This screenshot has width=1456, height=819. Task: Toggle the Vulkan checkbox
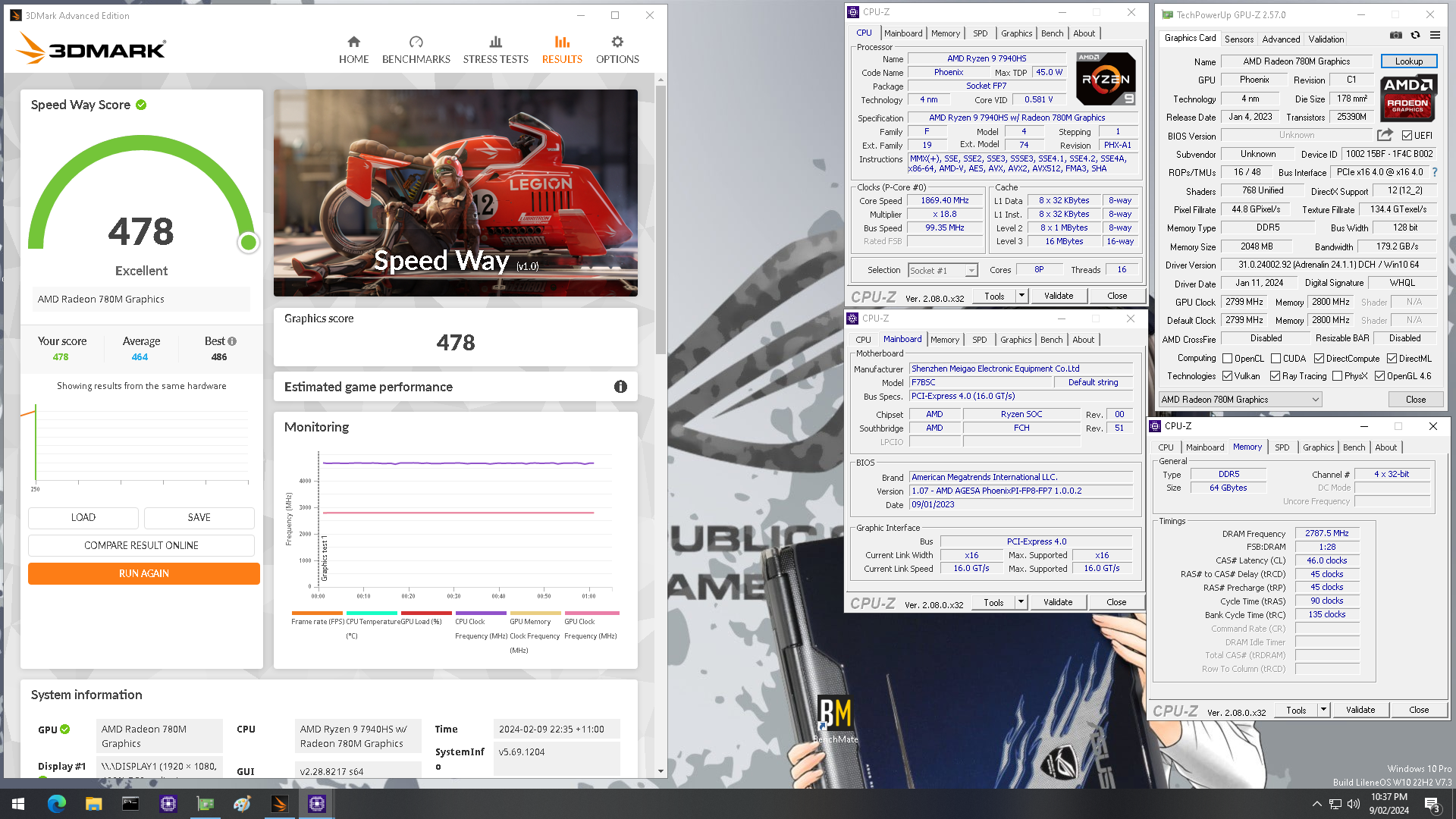point(1227,376)
